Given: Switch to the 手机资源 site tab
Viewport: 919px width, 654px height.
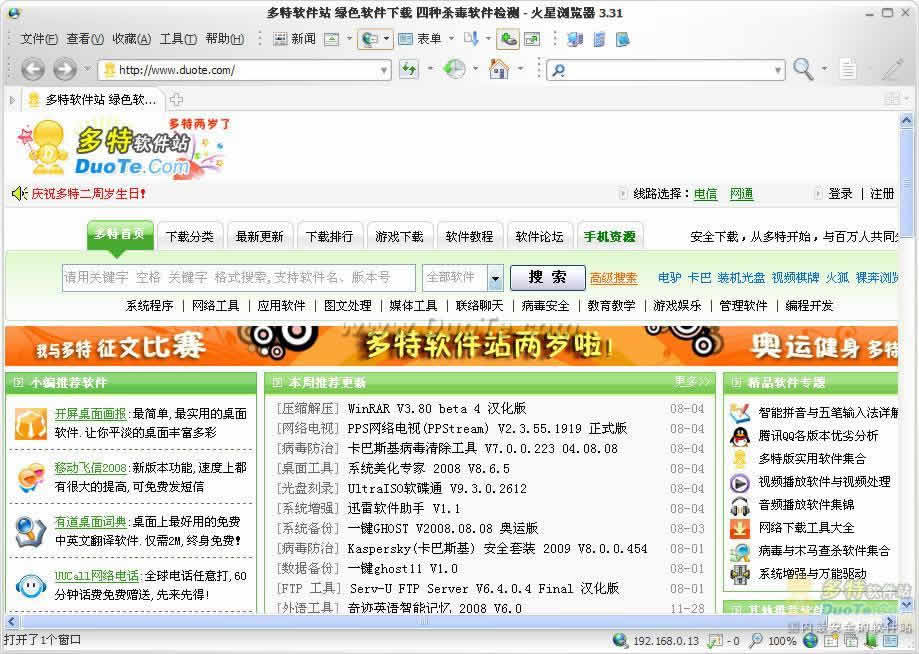Looking at the screenshot, I should [x=610, y=236].
